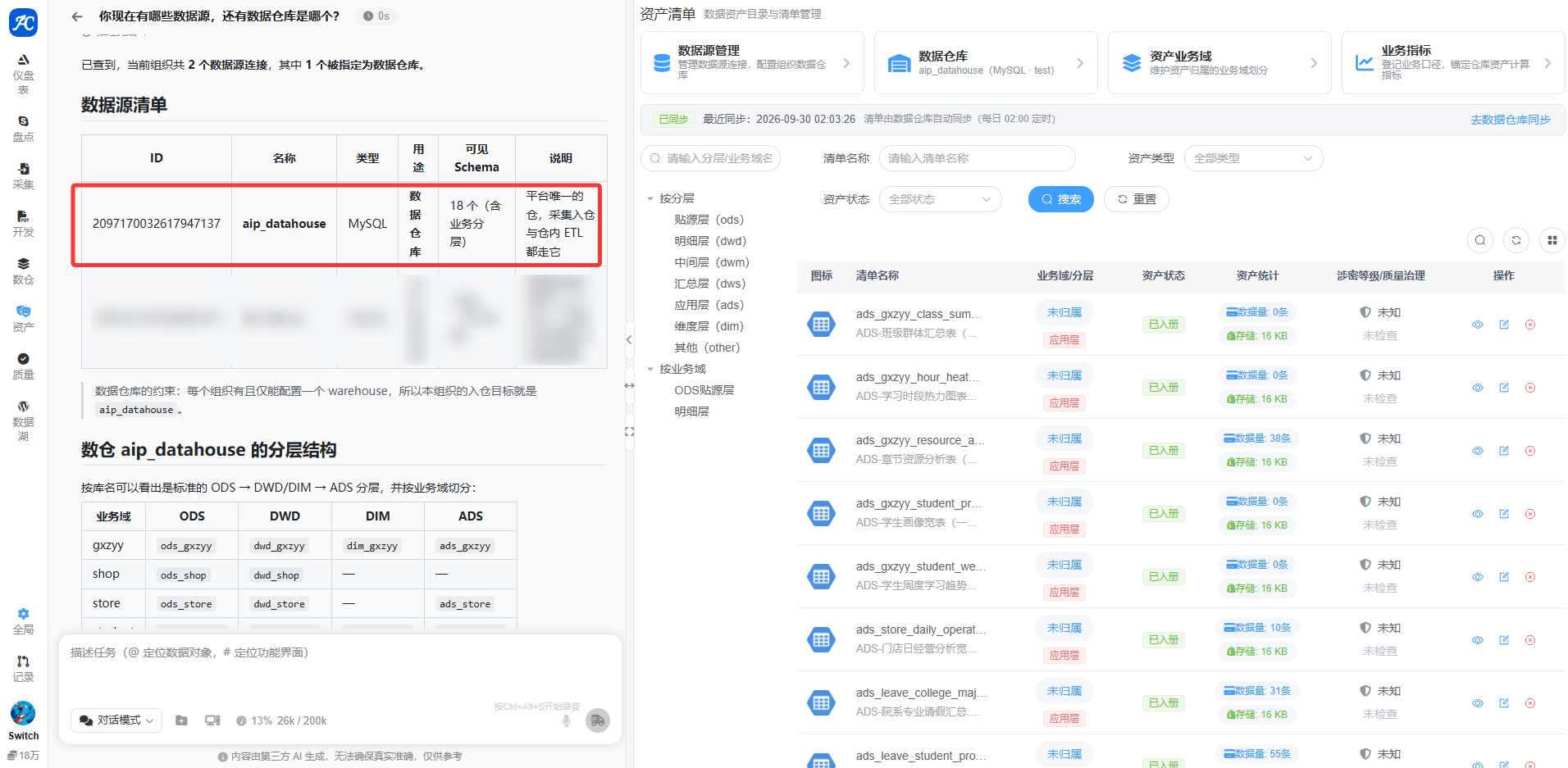
Task: Click the microphone voice input icon
Action: point(566,720)
